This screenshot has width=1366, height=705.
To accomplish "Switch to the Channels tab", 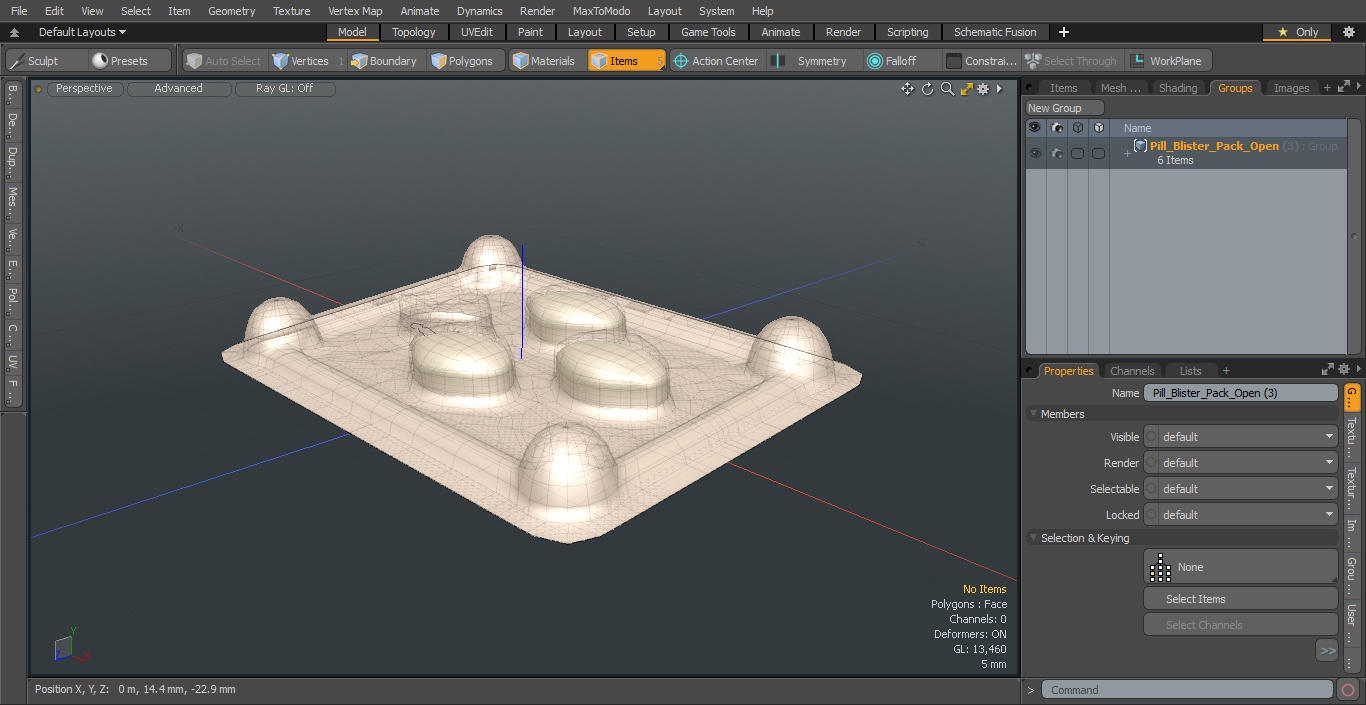I will click(1132, 371).
